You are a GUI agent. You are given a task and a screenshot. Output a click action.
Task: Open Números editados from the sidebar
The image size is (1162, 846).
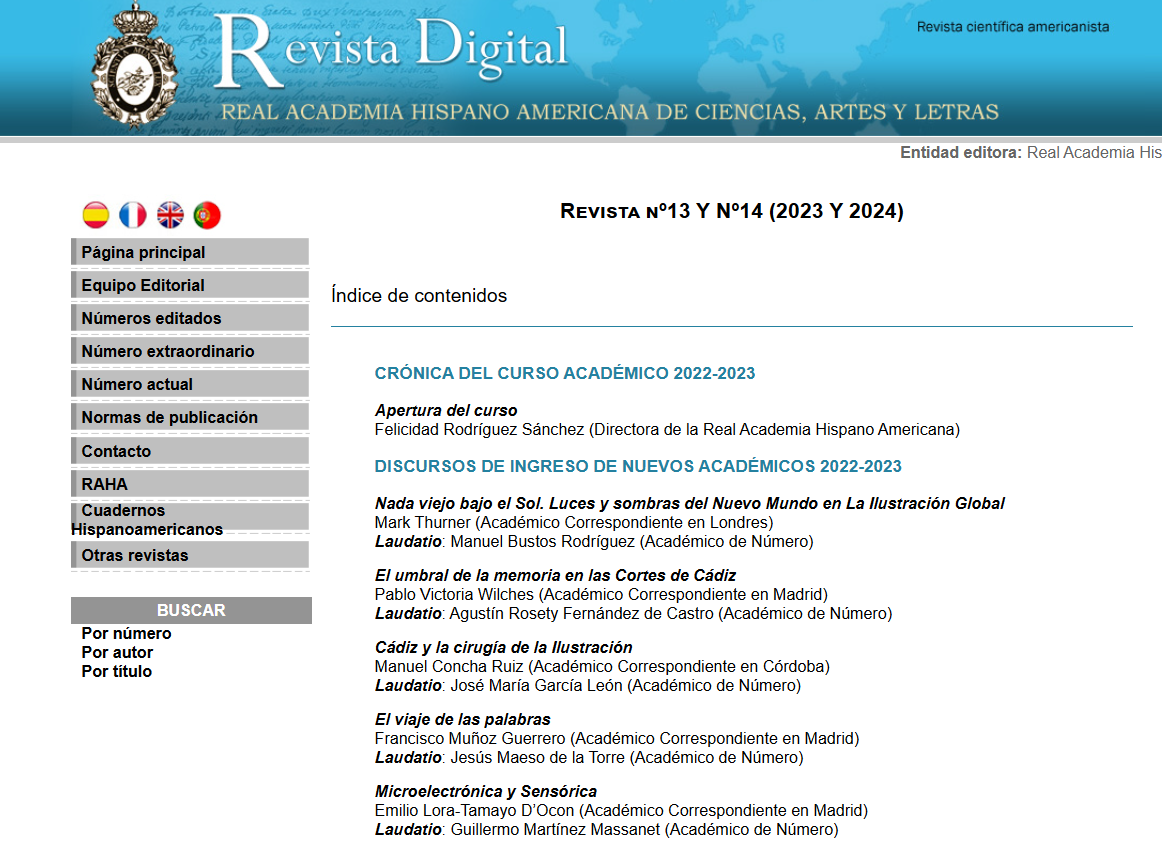(x=151, y=318)
